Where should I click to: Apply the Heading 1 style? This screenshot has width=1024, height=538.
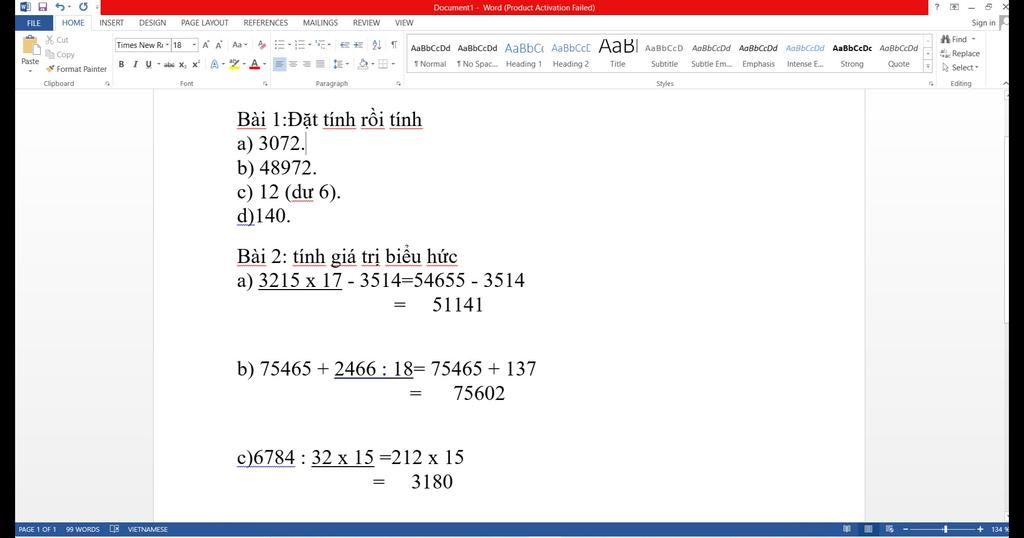click(x=524, y=55)
